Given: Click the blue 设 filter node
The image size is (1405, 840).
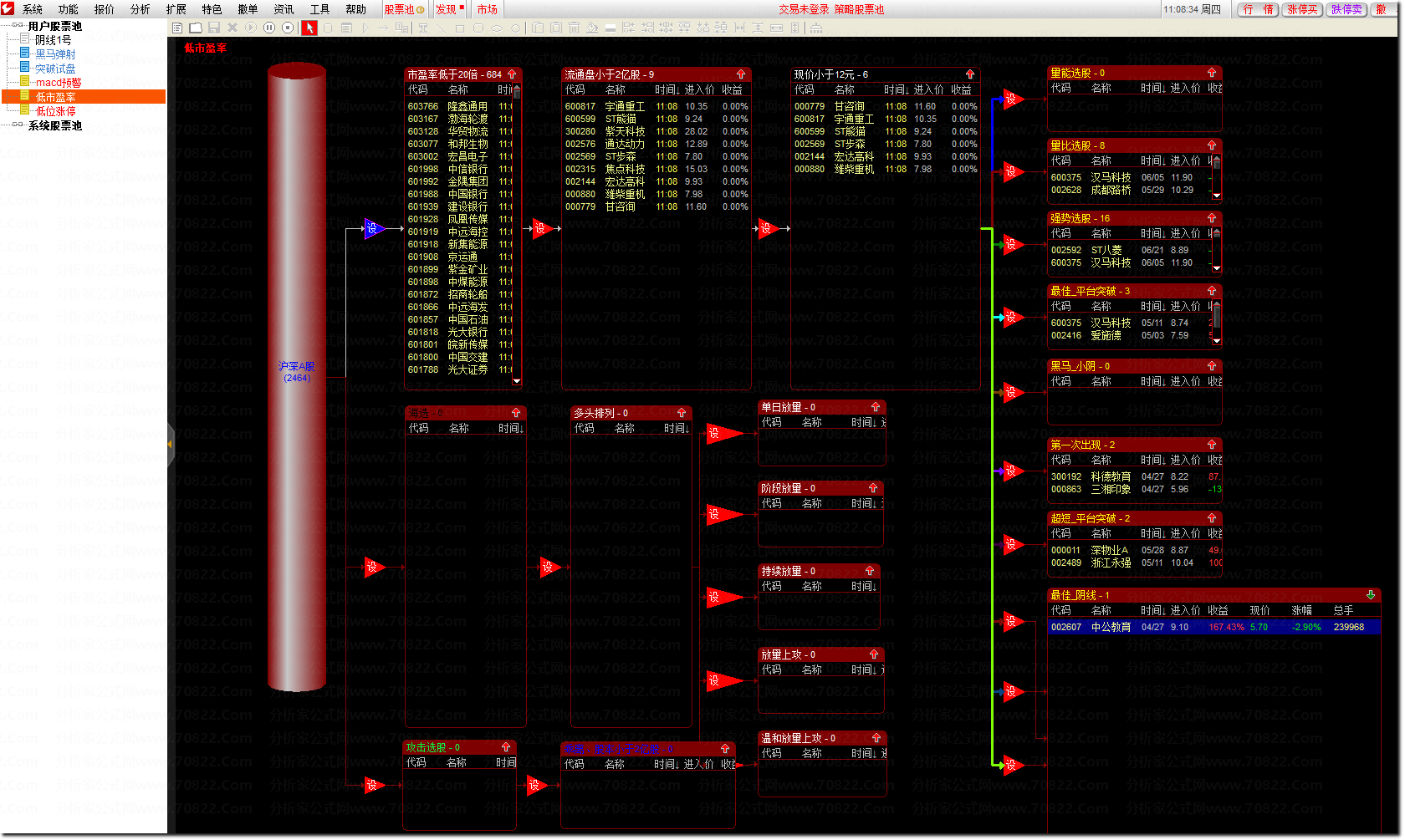Looking at the screenshot, I should (372, 228).
